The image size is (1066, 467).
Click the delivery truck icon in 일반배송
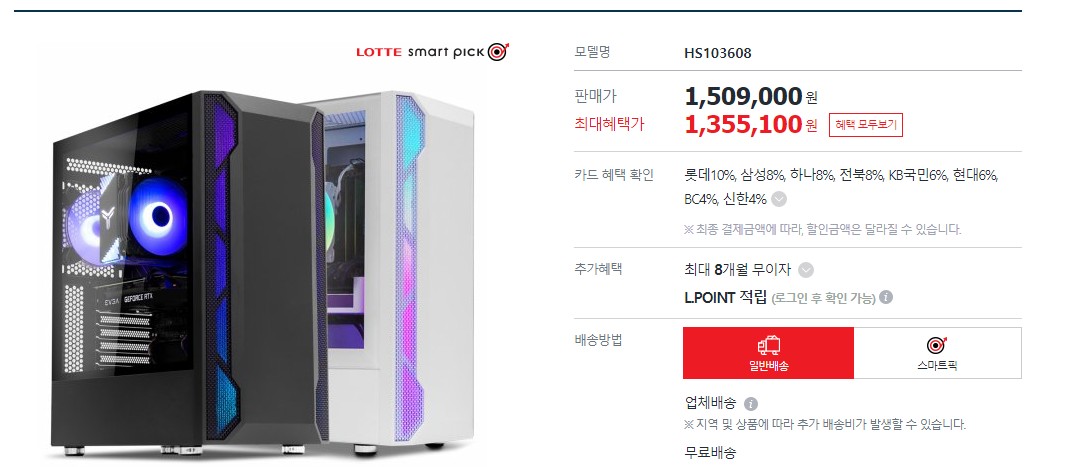[768, 346]
